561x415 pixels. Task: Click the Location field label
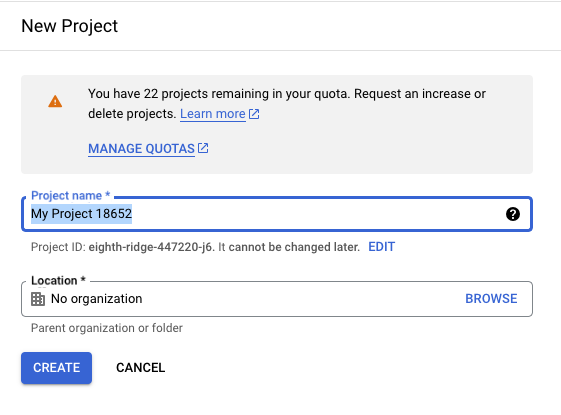pyautogui.click(x=58, y=280)
